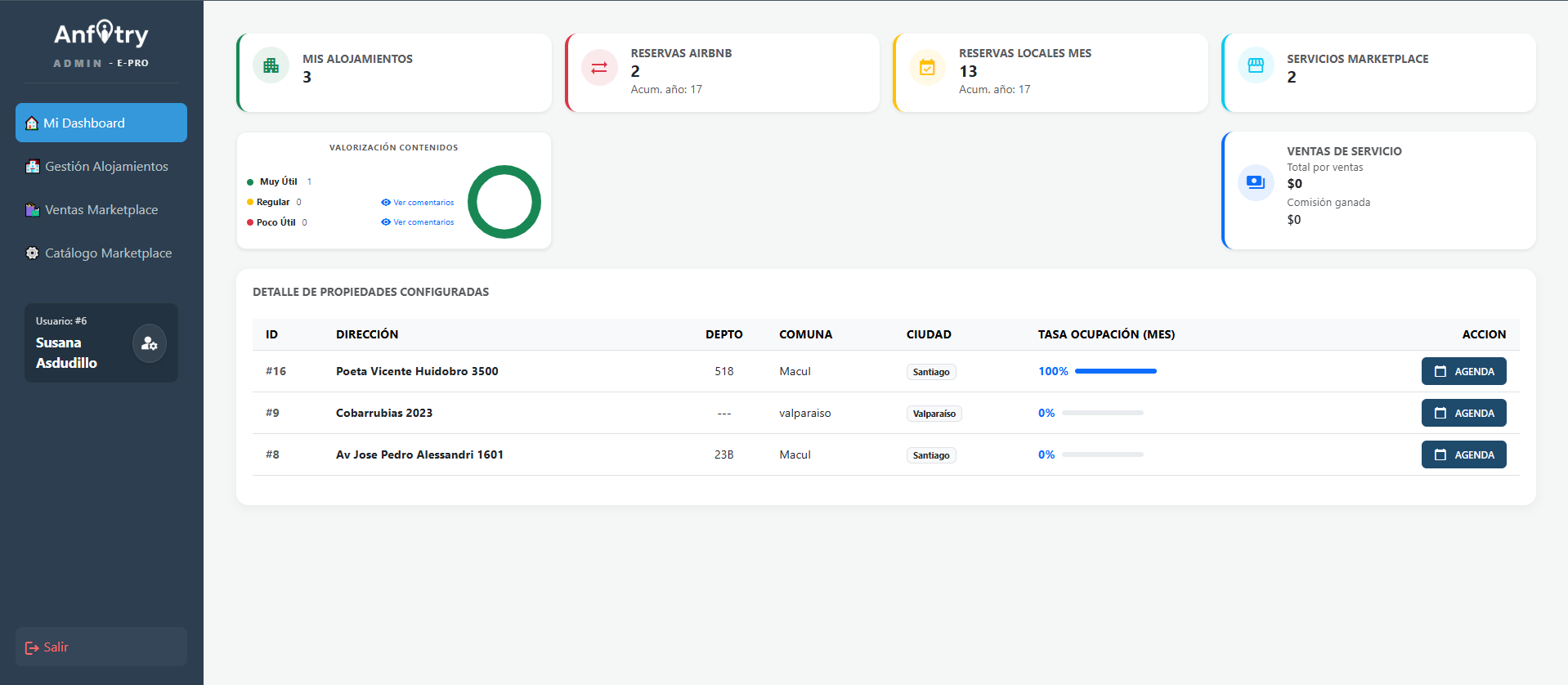Click Ver comentarios link for Poco Útil
The height and width of the screenshot is (685, 1568).
[x=418, y=222]
